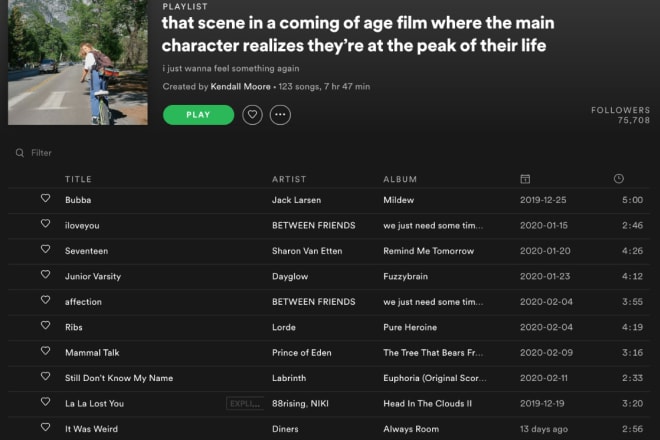Like the playlist with the heart icon
This screenshot has width=660, height=440.
252,115
